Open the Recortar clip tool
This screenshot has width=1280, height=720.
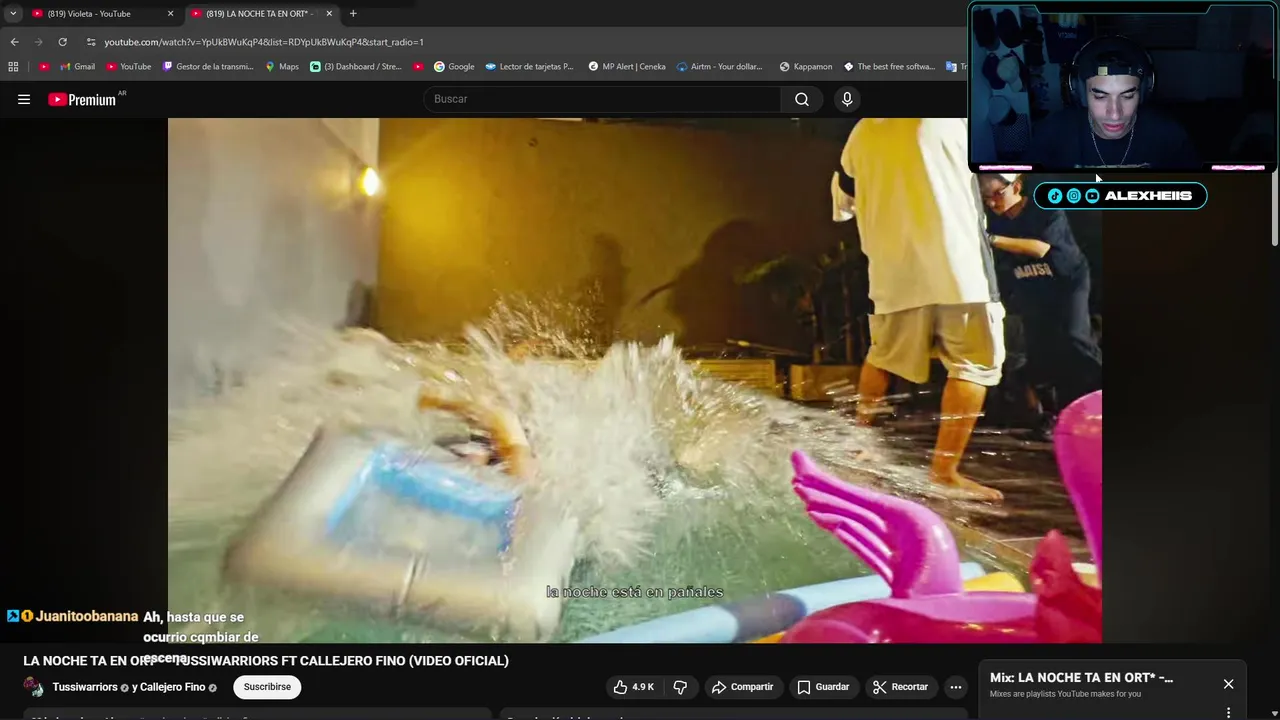pos(900,687)
